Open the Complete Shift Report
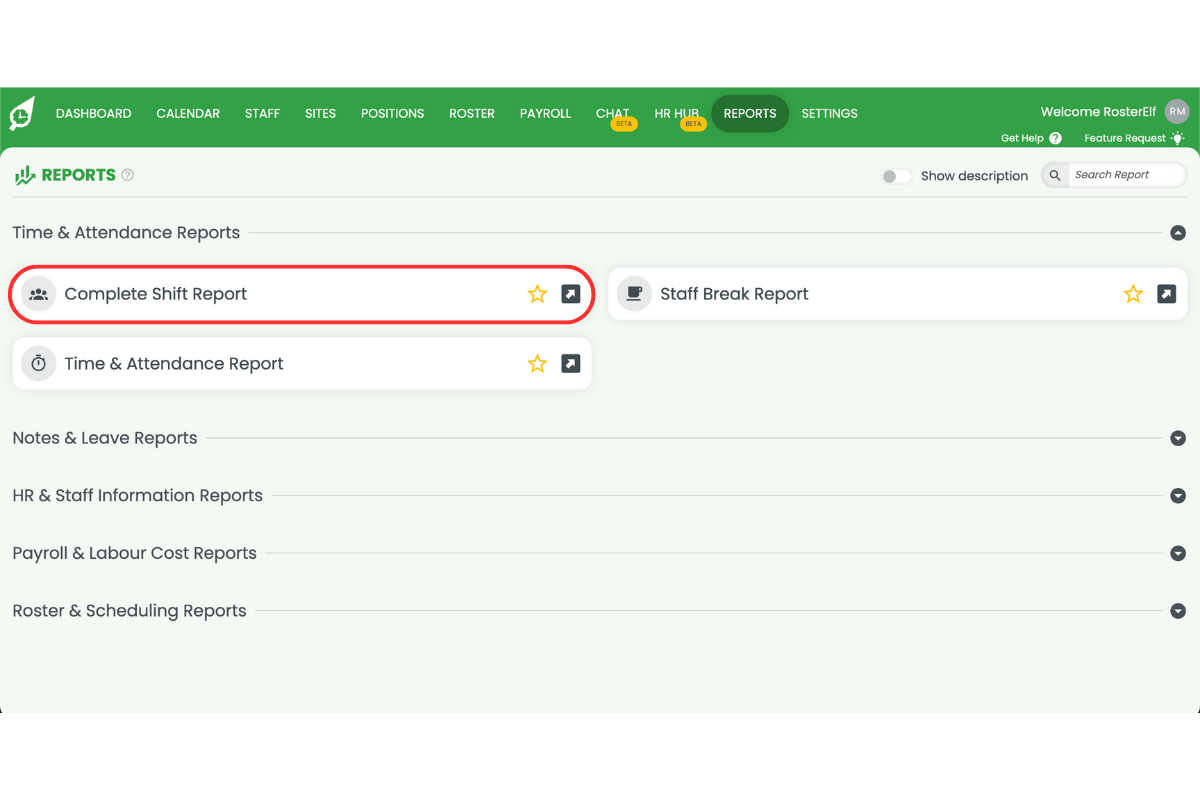 (155, 293)
